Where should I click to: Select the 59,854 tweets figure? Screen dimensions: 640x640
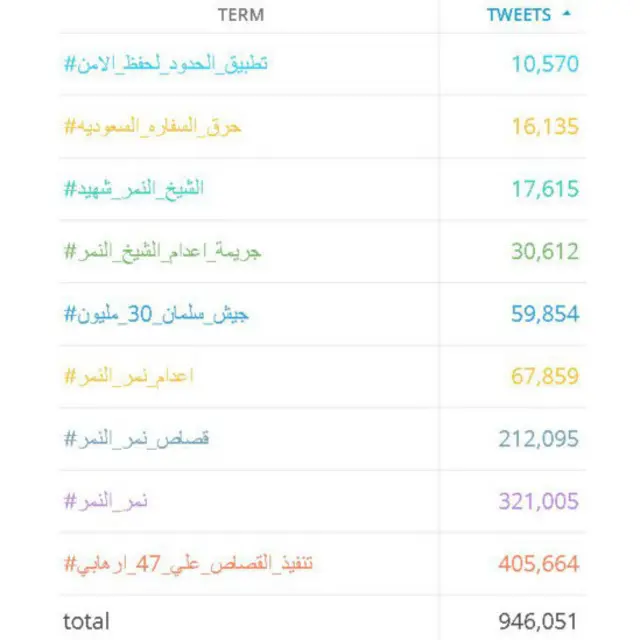pyautogui.click(x=545, y=314)
